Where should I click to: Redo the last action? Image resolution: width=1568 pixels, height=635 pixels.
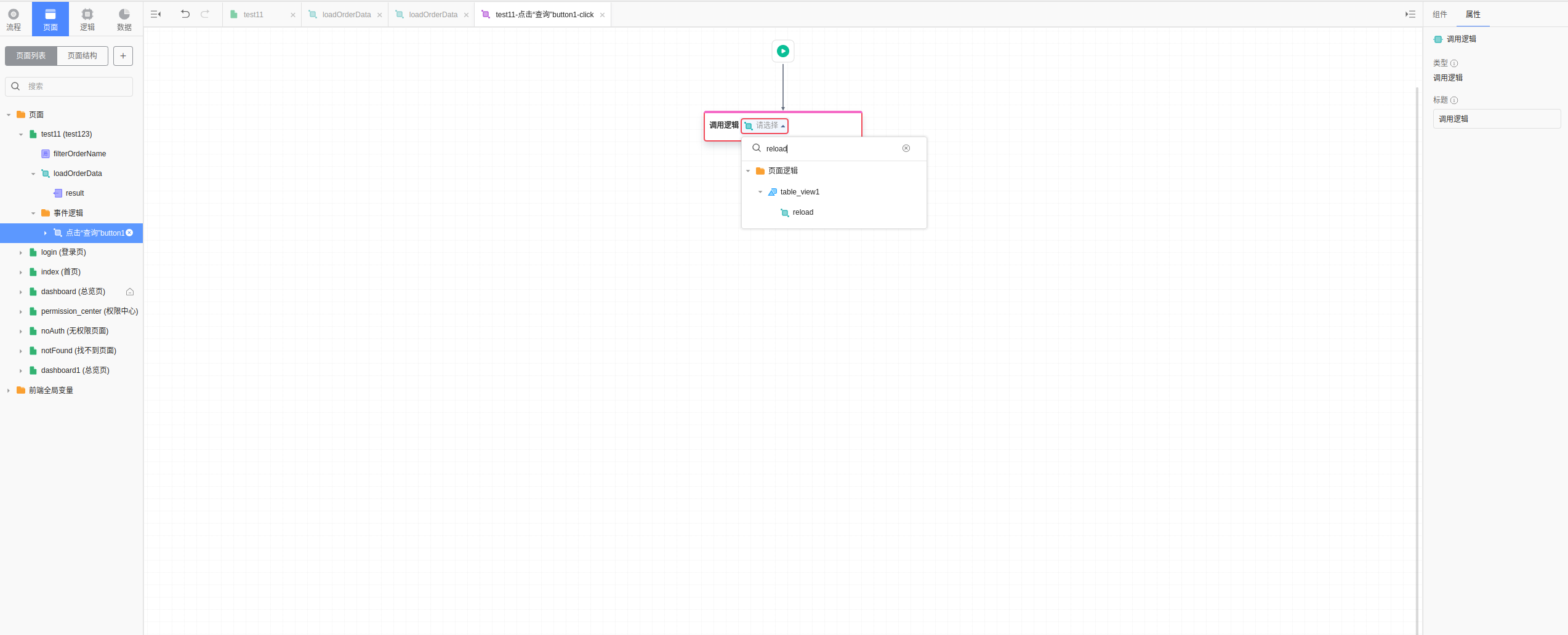coord(205,14)
